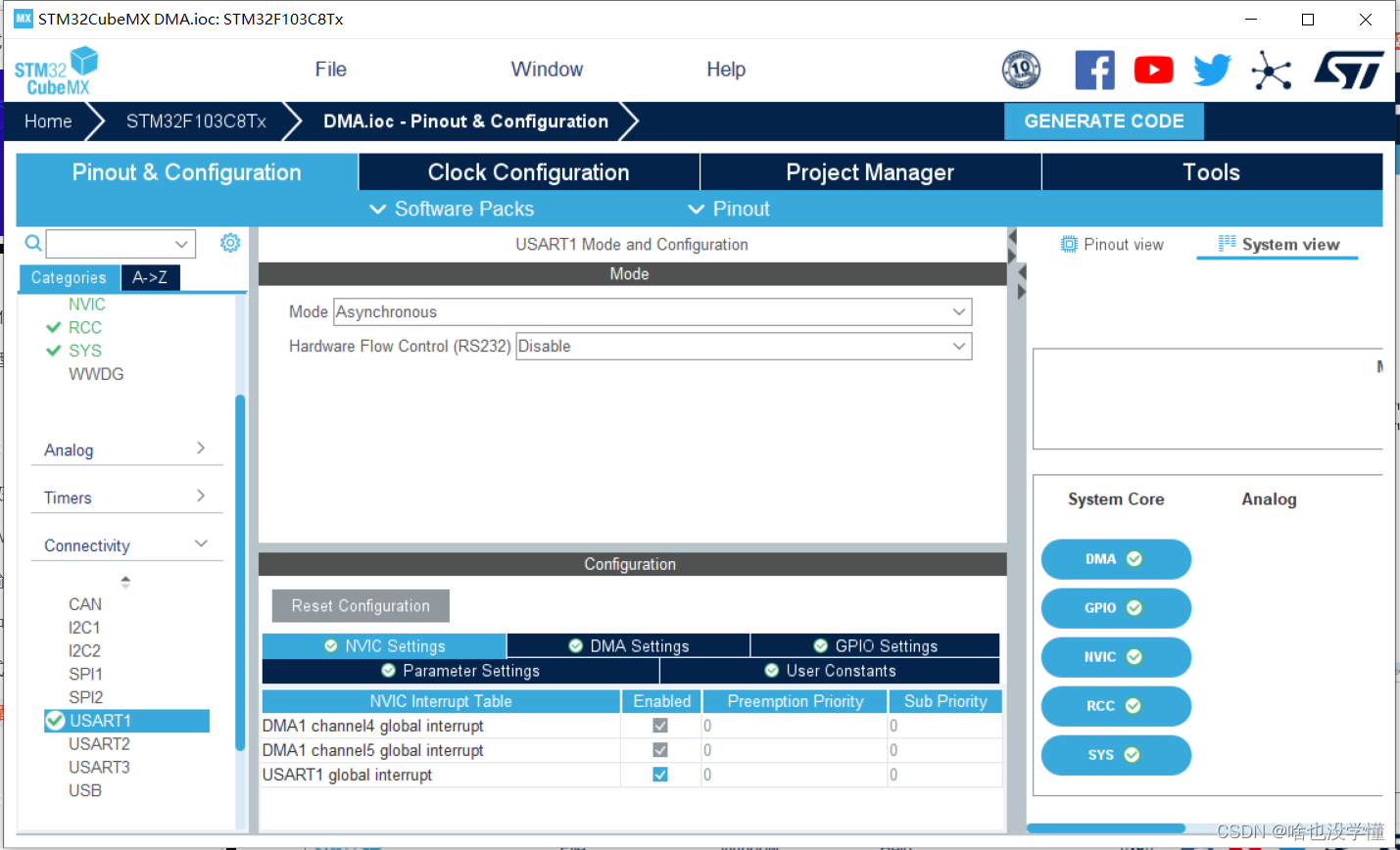Click the SYS system core button

click(x=1116, y=755)
